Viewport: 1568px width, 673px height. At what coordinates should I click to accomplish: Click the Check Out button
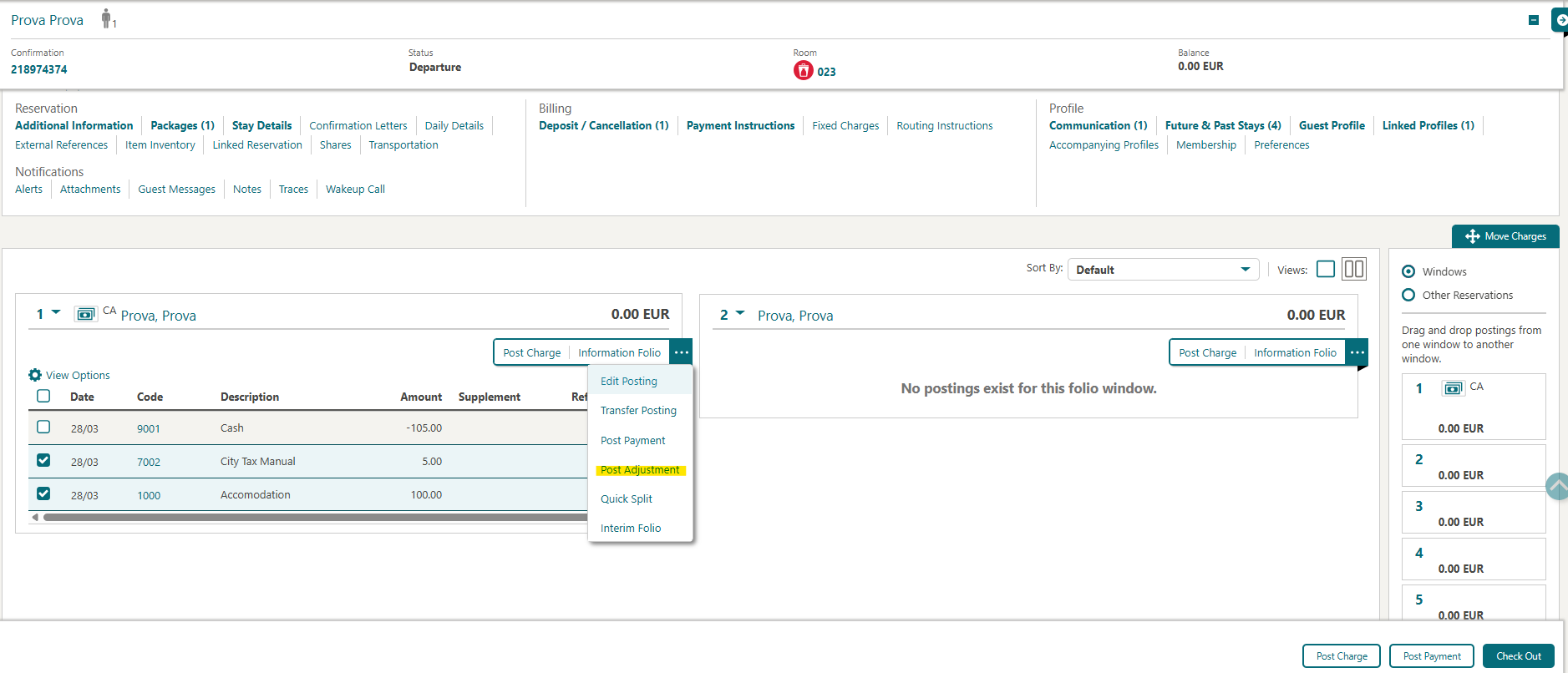click(x=1518, y=656)
